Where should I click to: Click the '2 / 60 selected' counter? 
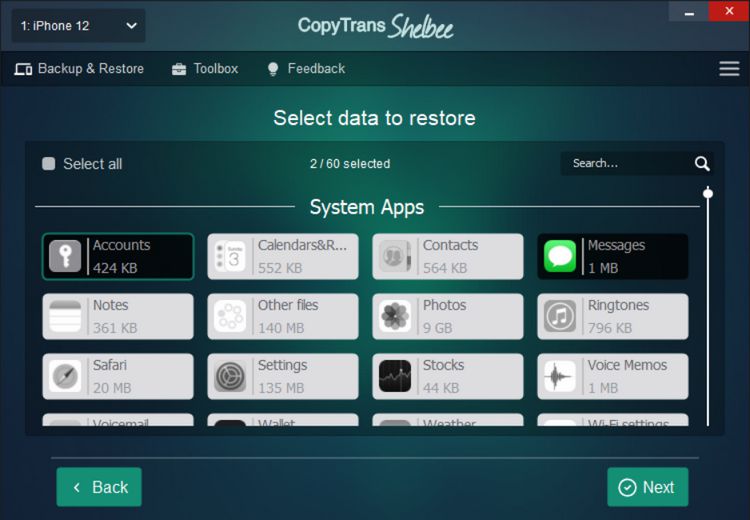pyautogui.click(x=350, y=164)
